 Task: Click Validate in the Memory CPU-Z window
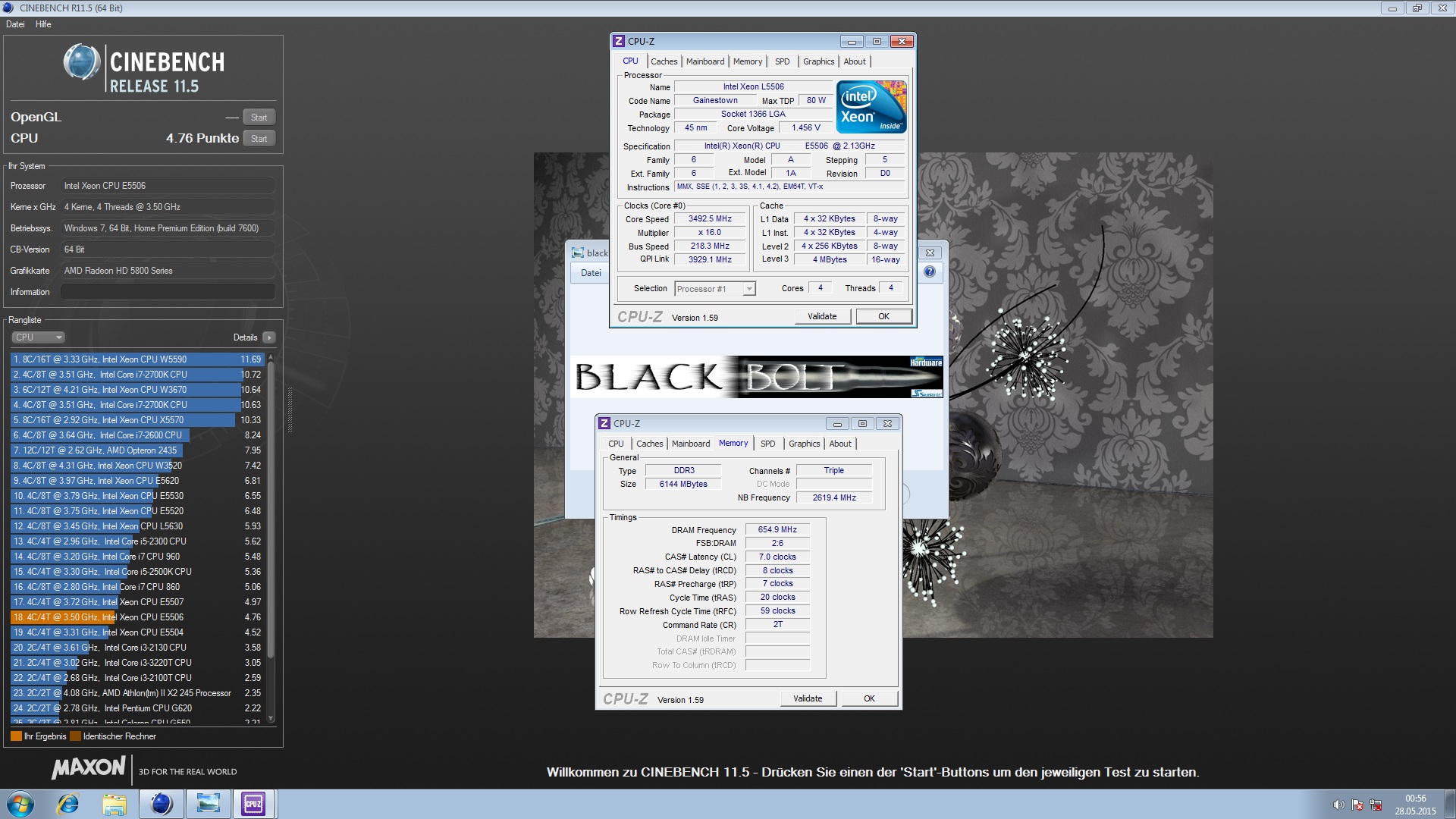(808, 699)
